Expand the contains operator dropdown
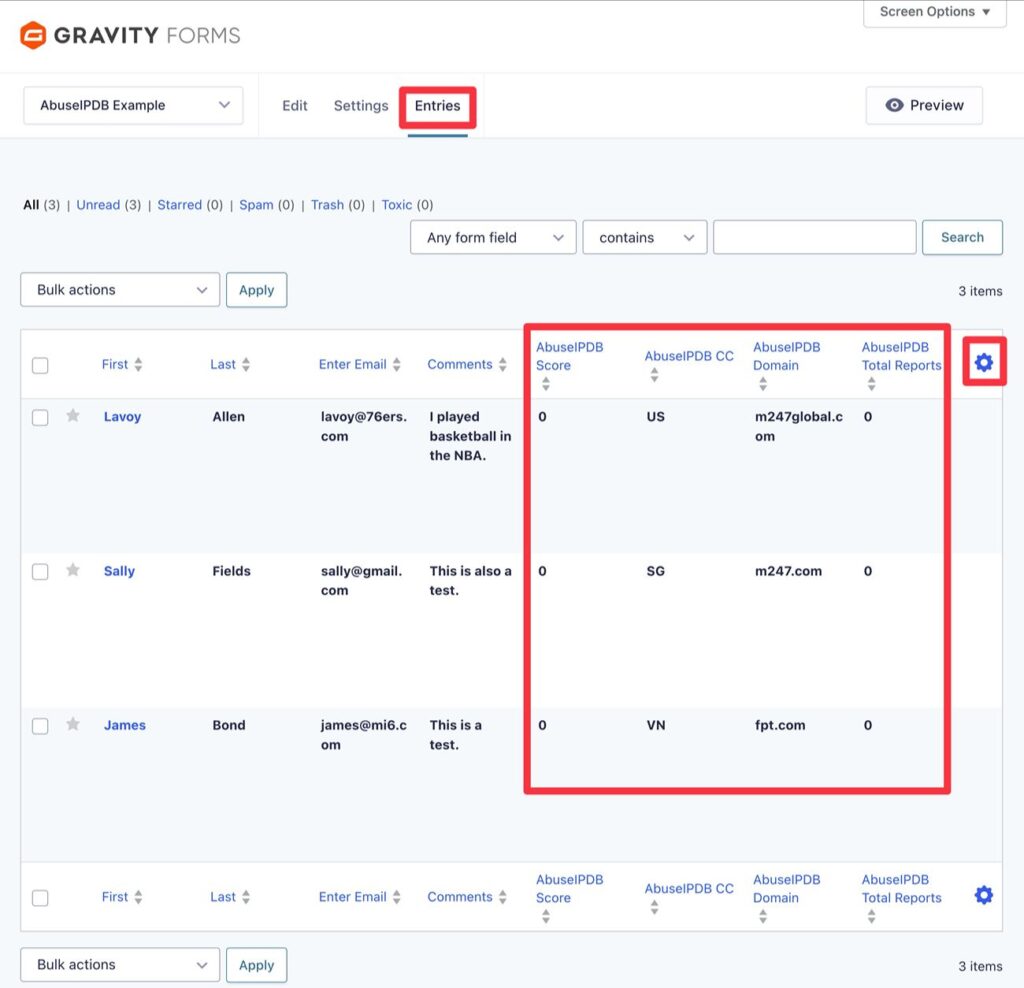1024x988 pixels. pyautogui.click(x=645, y=237)
